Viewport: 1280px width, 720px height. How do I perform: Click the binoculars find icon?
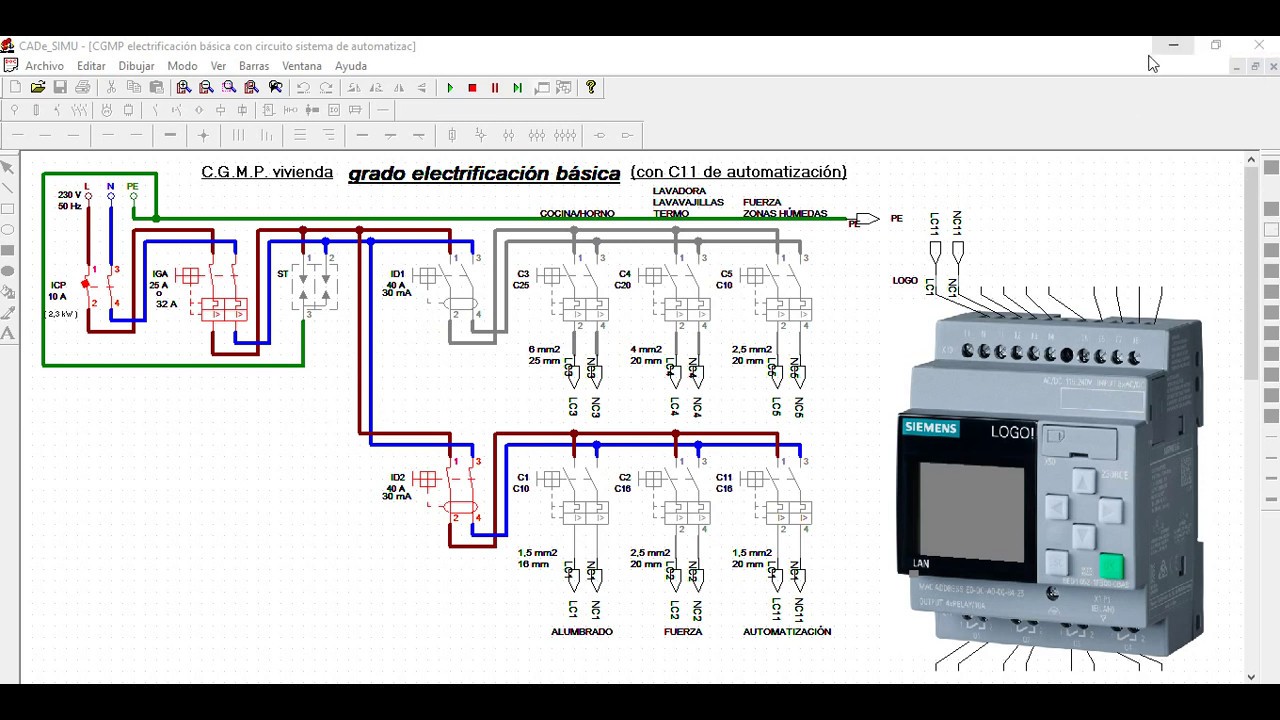click(275, 88)
